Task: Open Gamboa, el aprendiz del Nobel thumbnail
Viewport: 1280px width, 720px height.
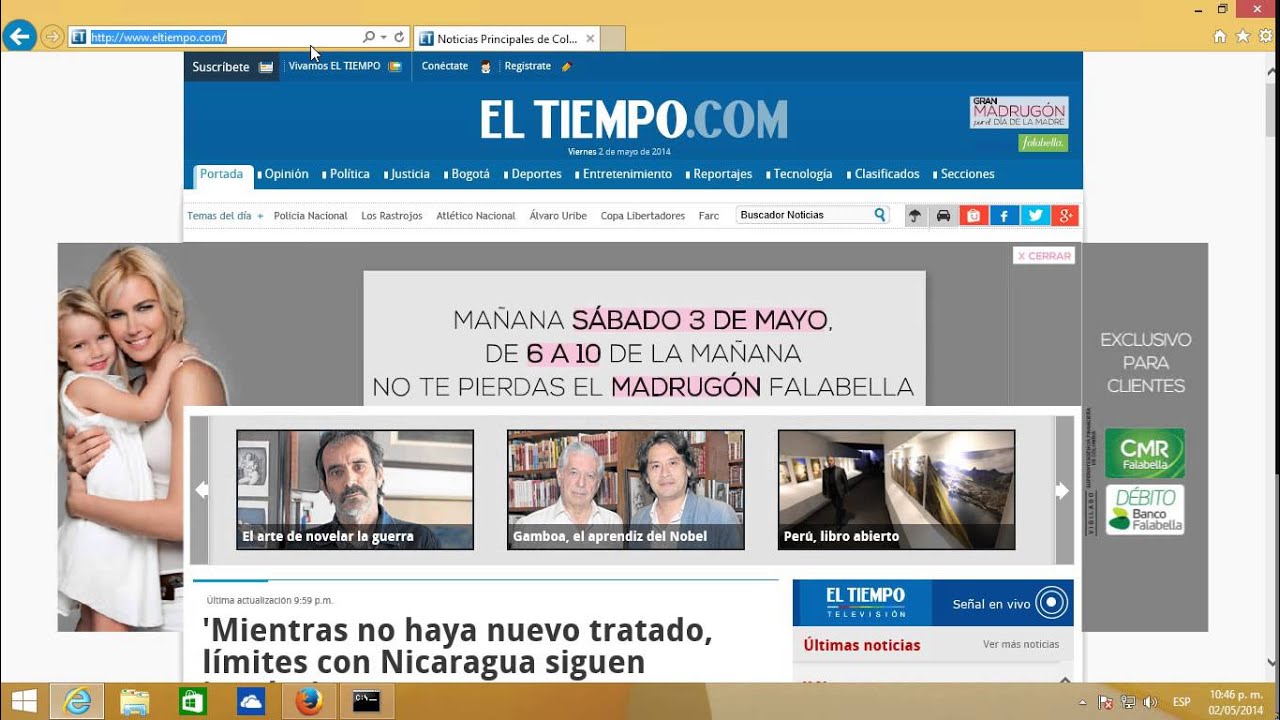Action: [x=626, y=490]
